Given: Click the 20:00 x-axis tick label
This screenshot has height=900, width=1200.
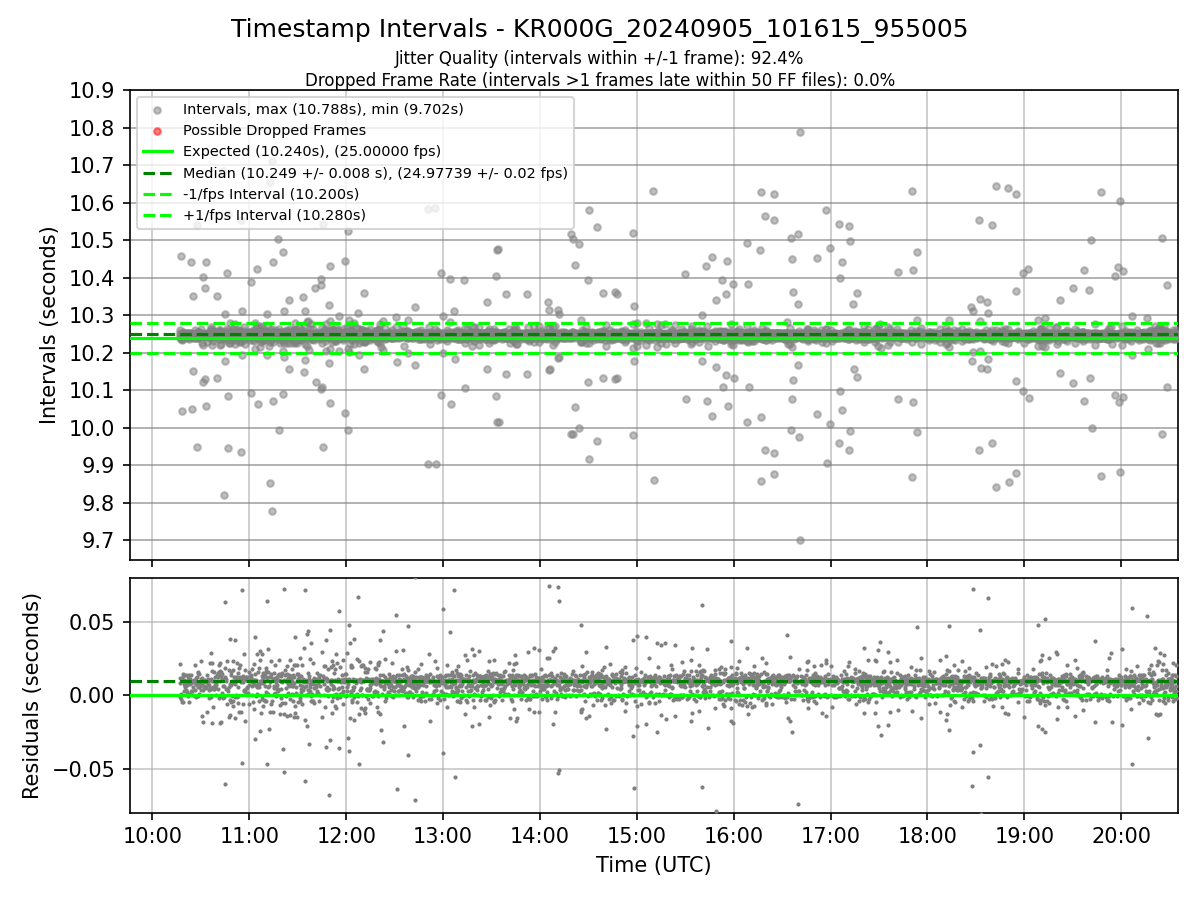Looking at the screenshot, I should 1121,835.
